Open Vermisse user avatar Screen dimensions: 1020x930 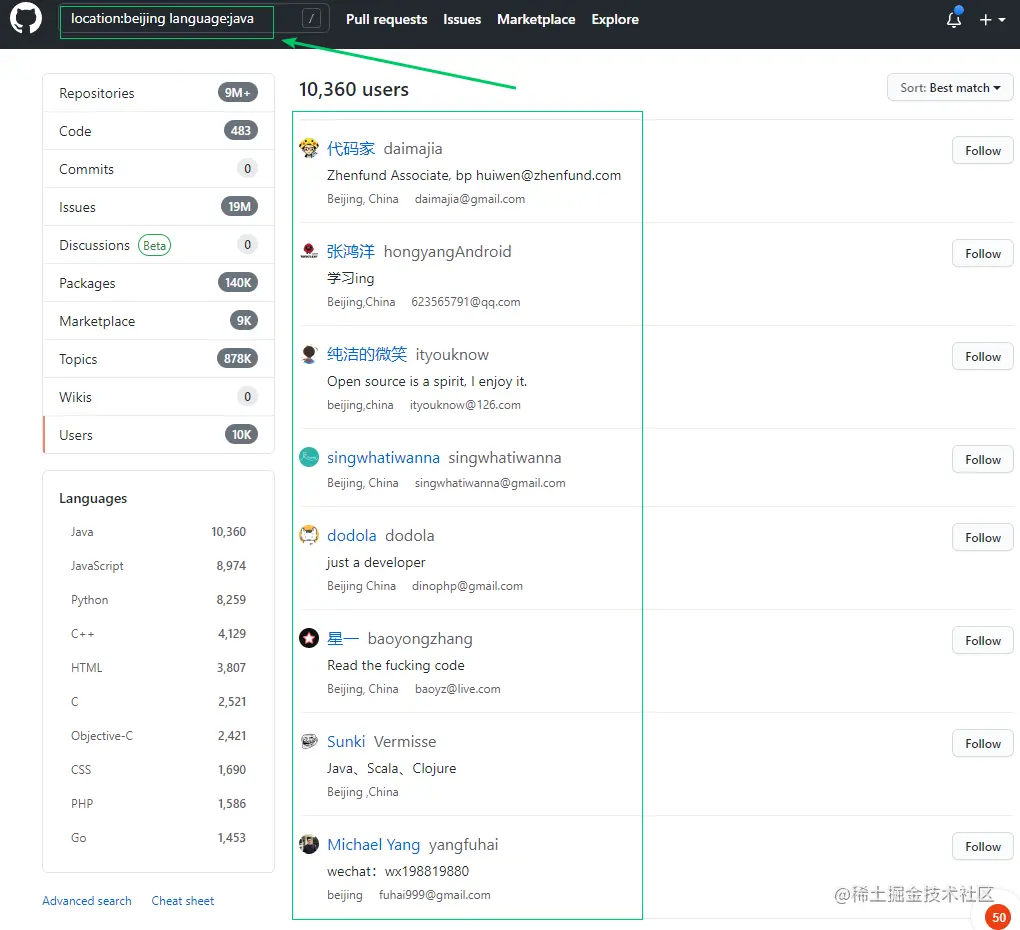(309, 741)
